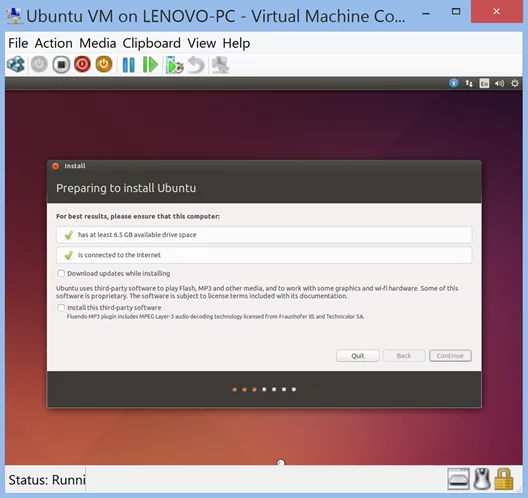Screen dimensions: 528x498
Task: Revert the VM with the undo arrow icon
Action: (x=196, y=65)
